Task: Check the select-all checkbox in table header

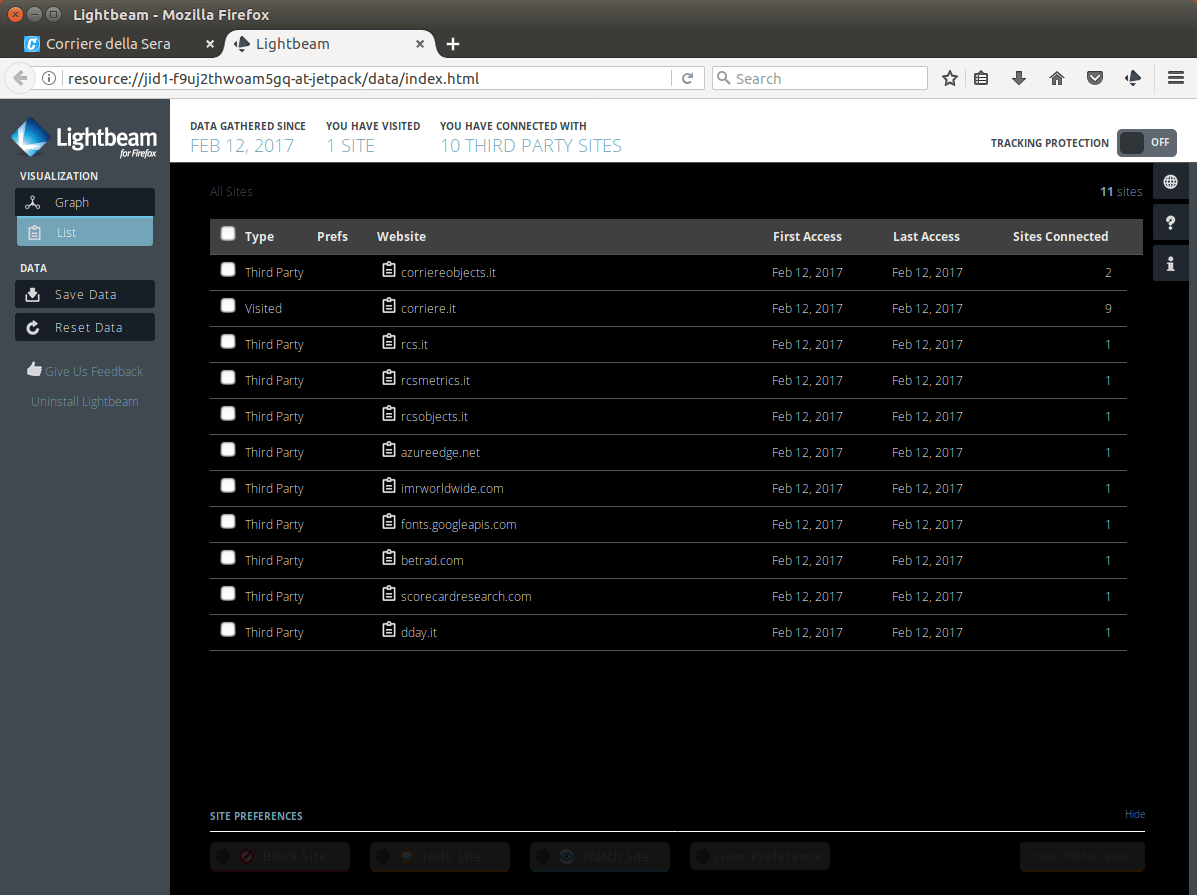Action: (x=227, y=234)
